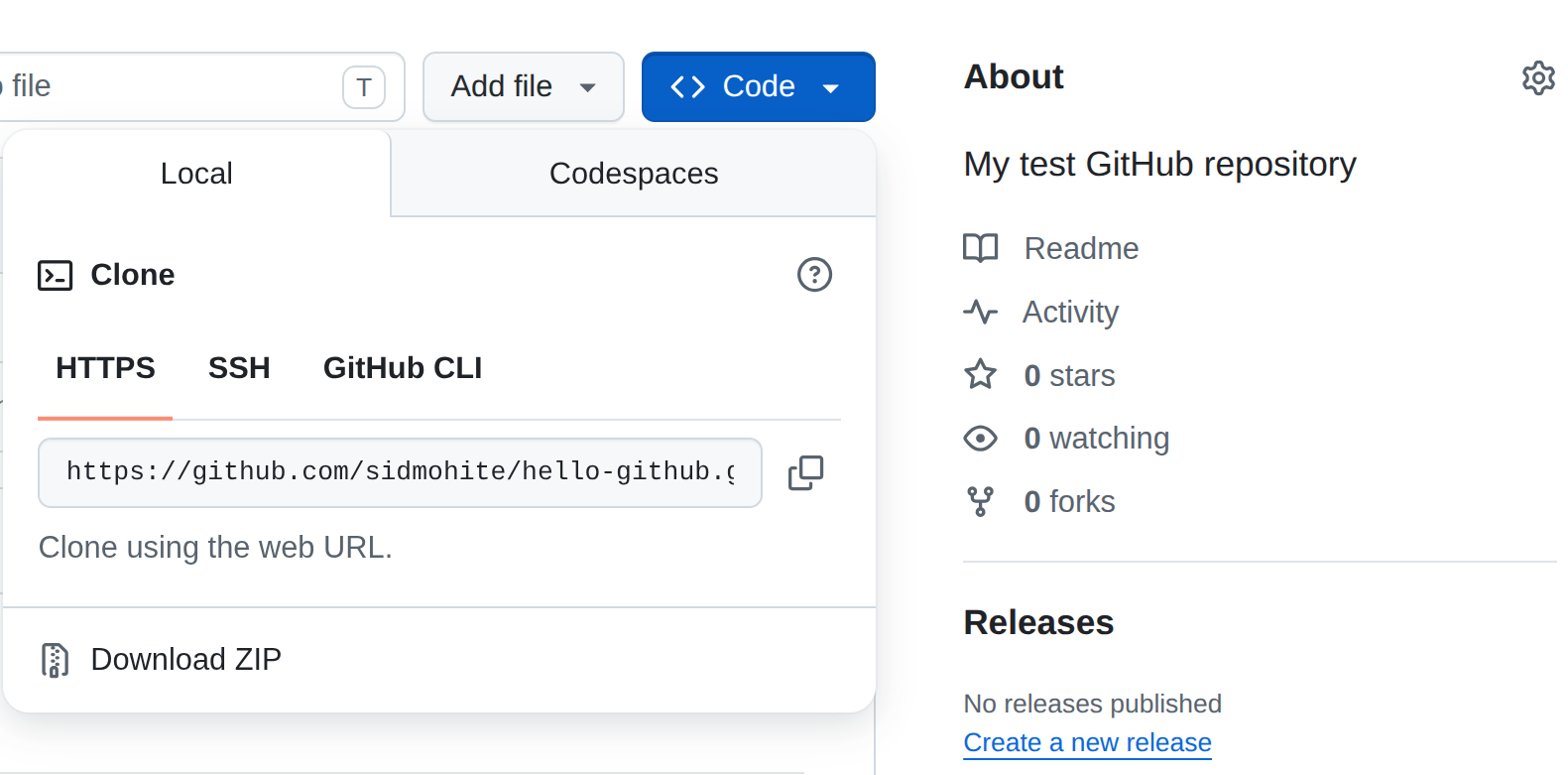1568x775 pixels.
Task: Open the Readme link
Action: point(1081,248)
